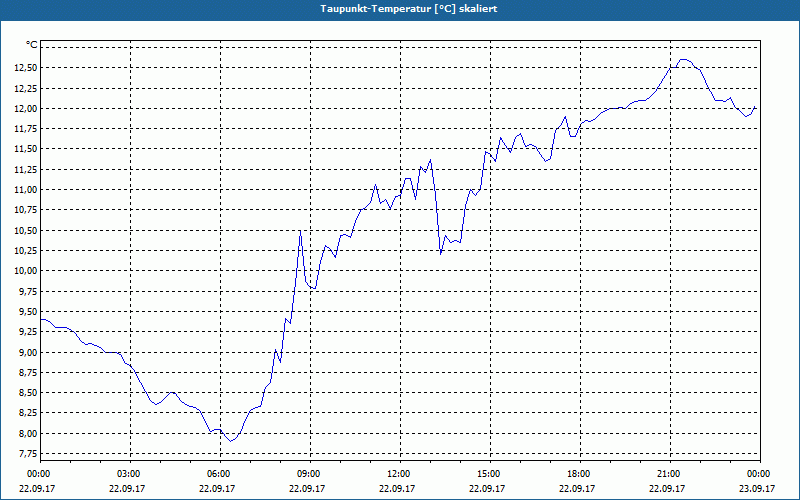Click the '22.09.17' date under '06:00'

tap(217, 489)
